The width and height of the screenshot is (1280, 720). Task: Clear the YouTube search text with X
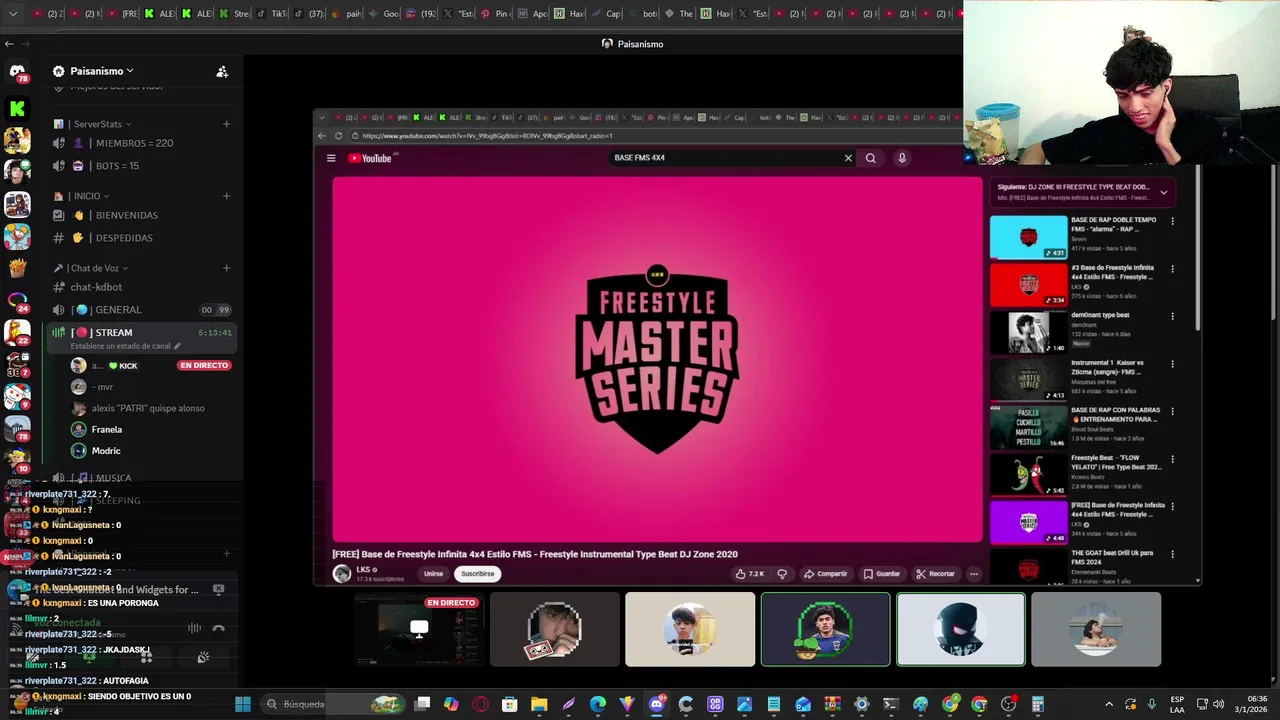[848, 158]
